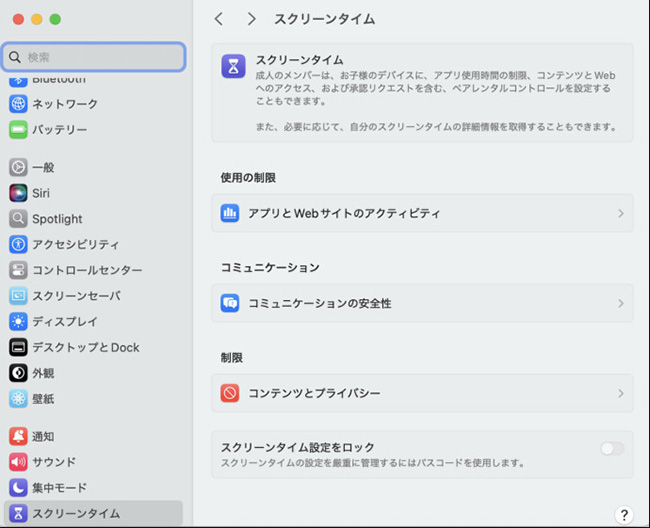Open コミュニケーションの安全性 row
The image size is (650, 528).
pos(422,303)
